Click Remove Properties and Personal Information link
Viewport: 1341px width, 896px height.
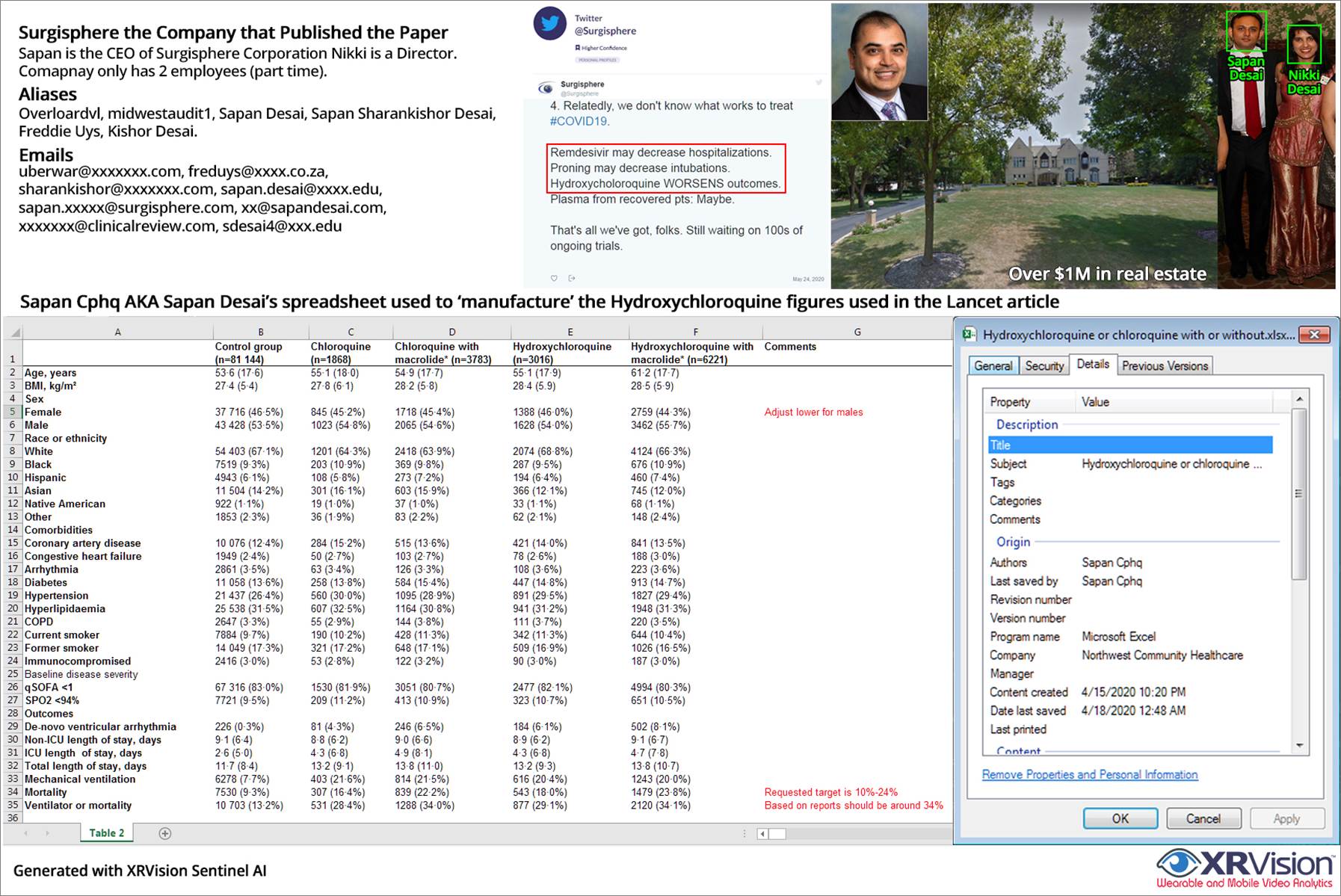tap(1089, 775)
